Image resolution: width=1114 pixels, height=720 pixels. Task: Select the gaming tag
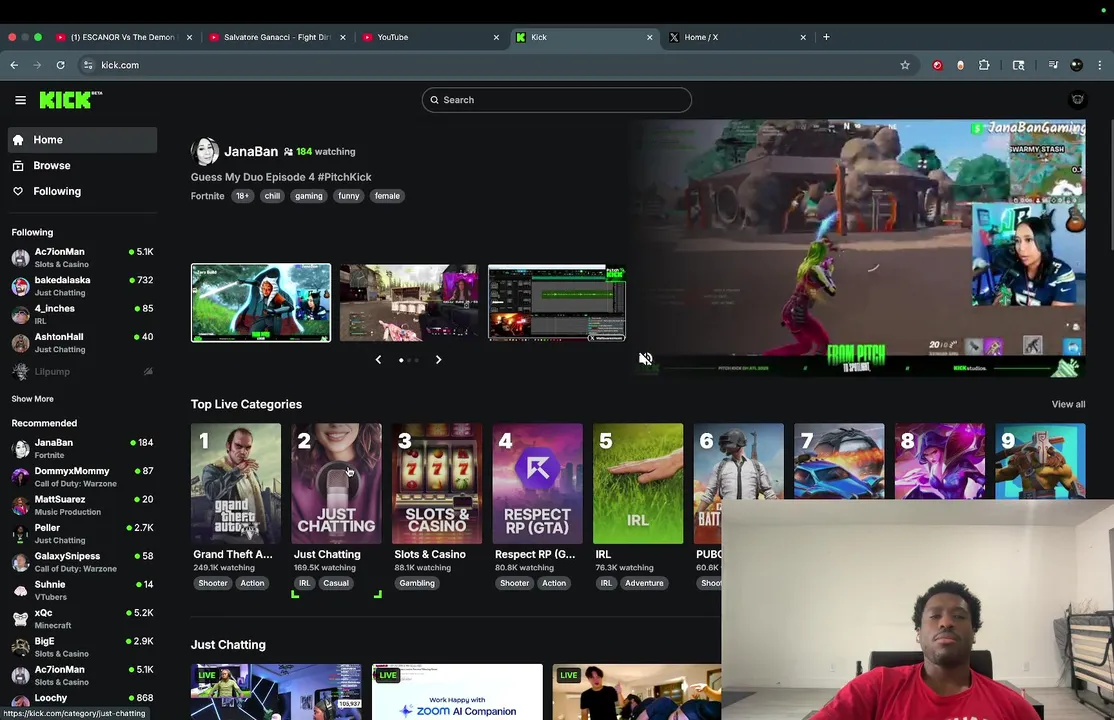click(x=308, y=196)
